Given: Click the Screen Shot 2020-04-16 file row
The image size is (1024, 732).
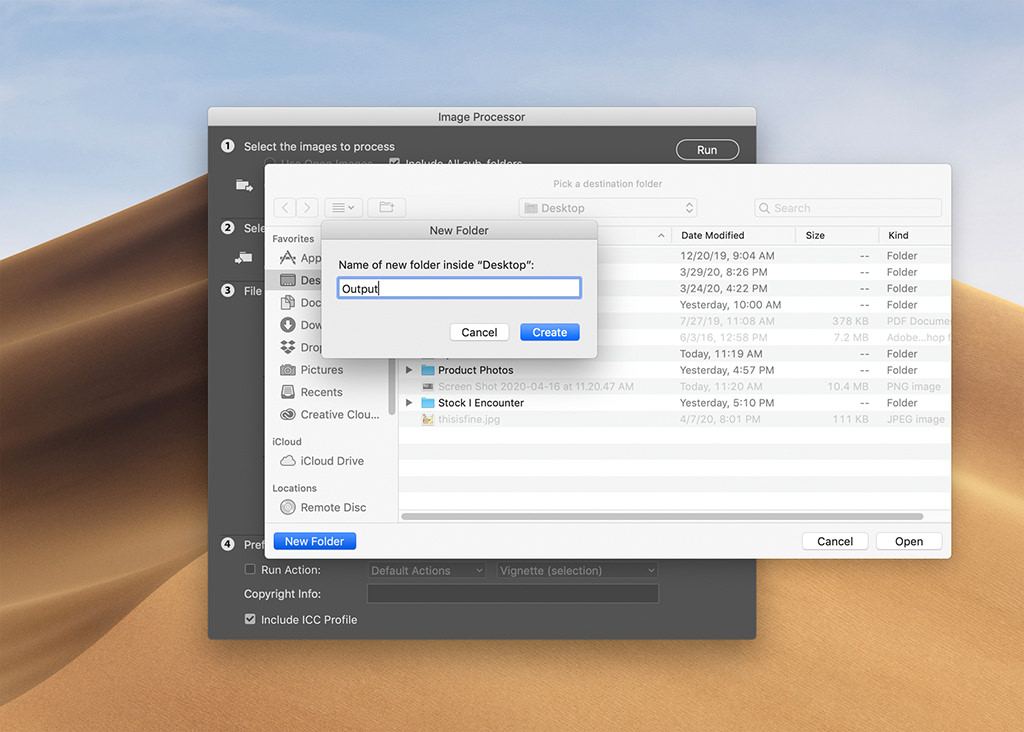Looking at the screenshot, I should tap(675, 386).
